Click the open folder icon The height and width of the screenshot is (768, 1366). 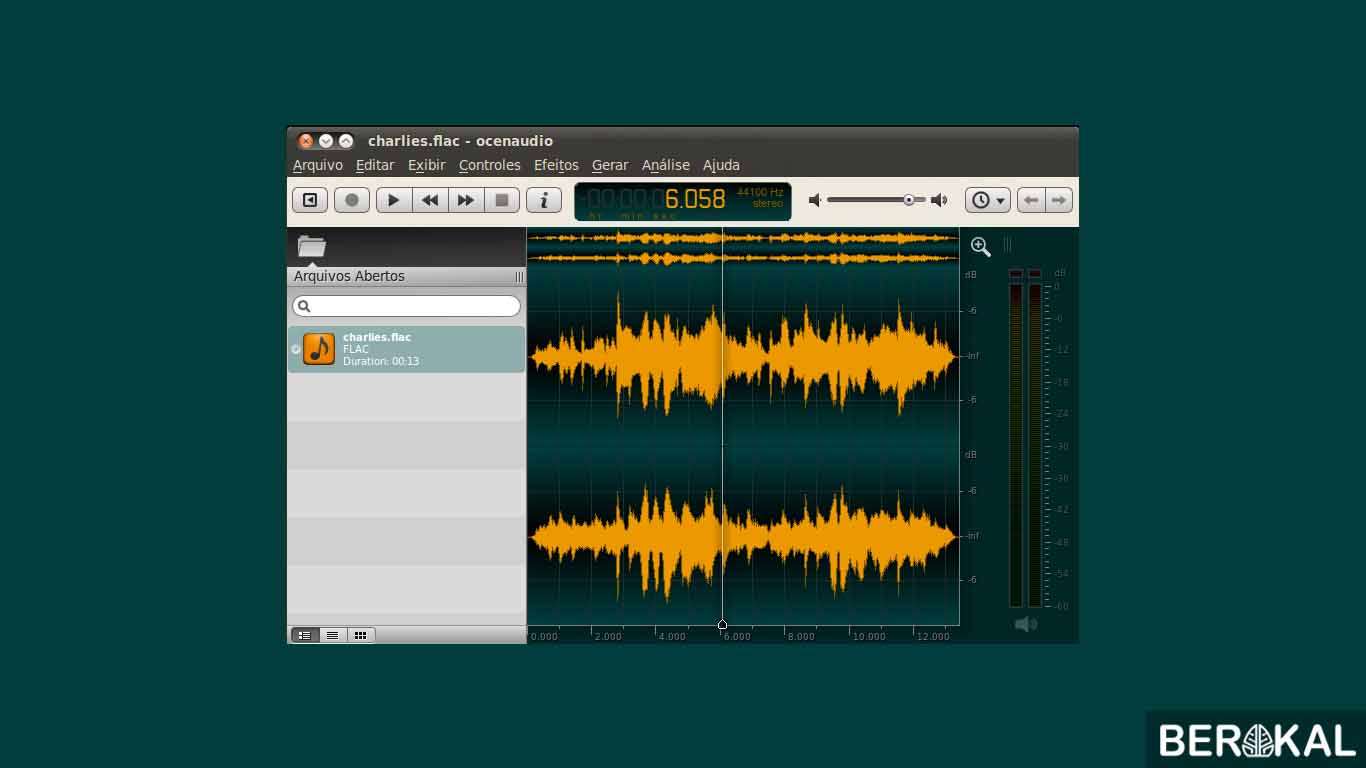pyautogui.click(x=312, y=246)
